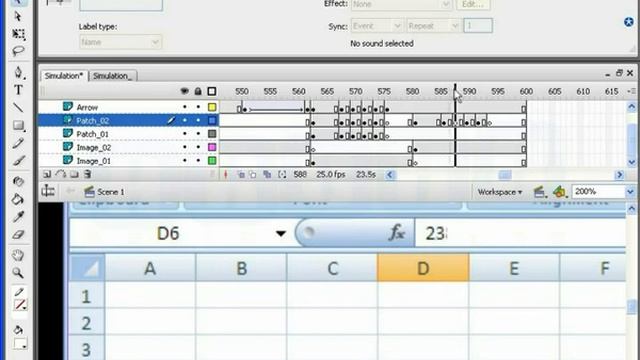Viewport: 640px width, 360px height.
Task: Select the Ink Bottle tool
Action: pos(18,181)
